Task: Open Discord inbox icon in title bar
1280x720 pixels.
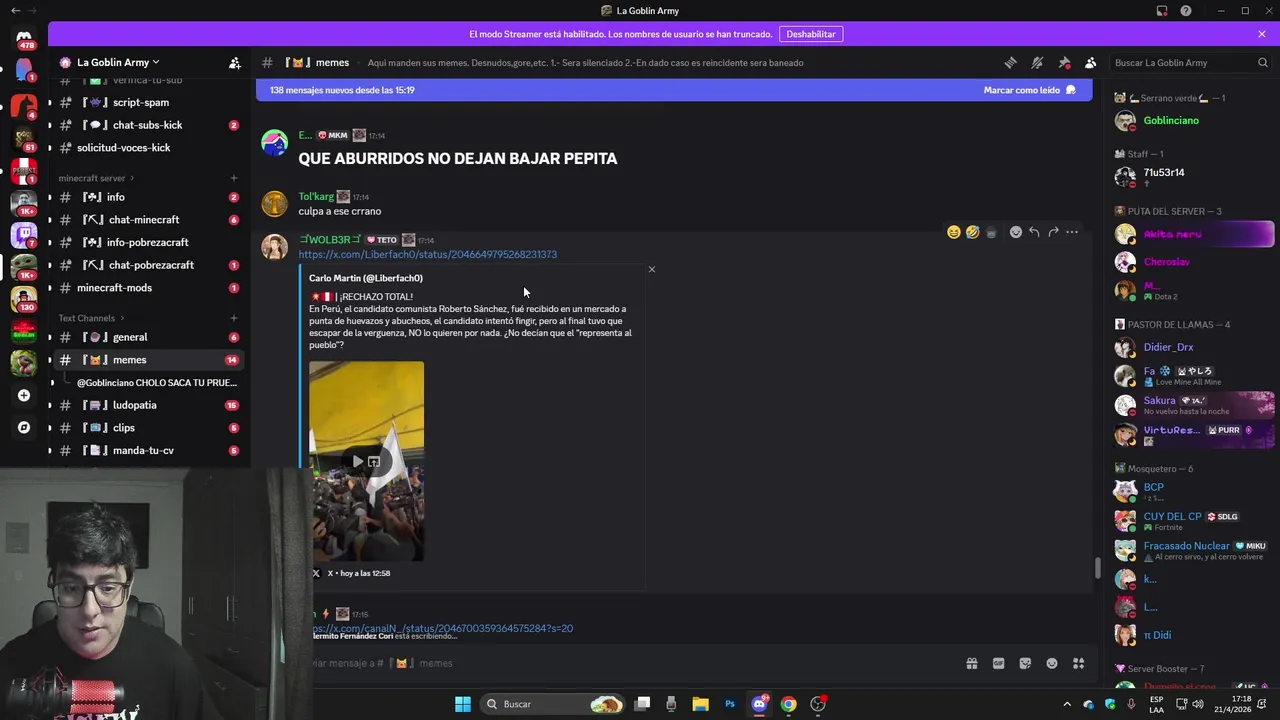Action: point(1162,11)
